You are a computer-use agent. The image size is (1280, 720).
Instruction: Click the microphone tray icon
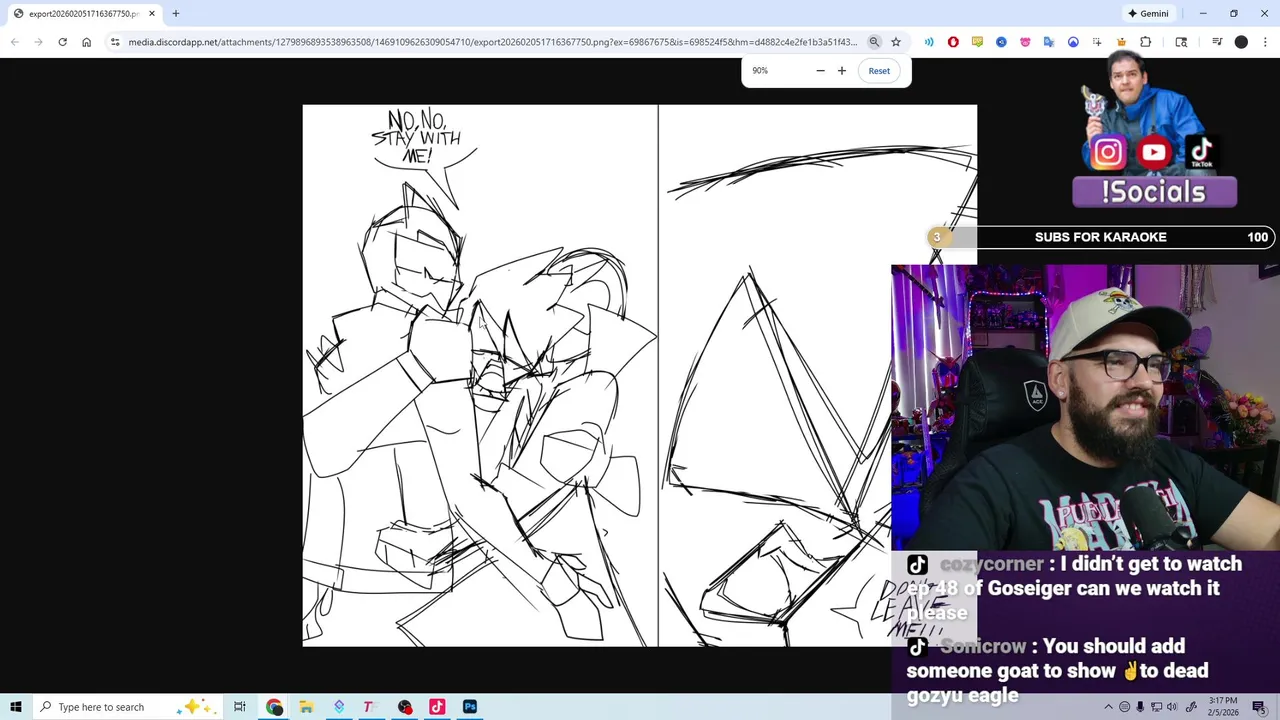pyautogui.click(x=1140, y=707)
